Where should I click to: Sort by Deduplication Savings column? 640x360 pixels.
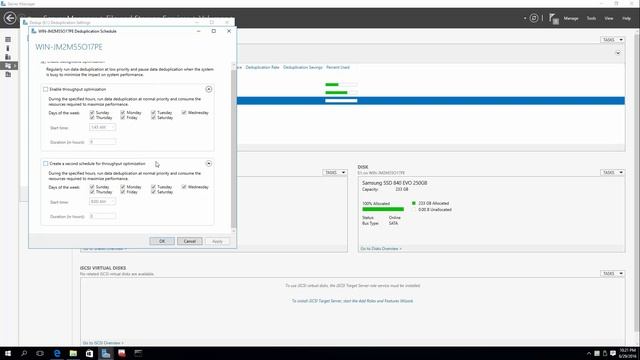click(x=302, y=67)
